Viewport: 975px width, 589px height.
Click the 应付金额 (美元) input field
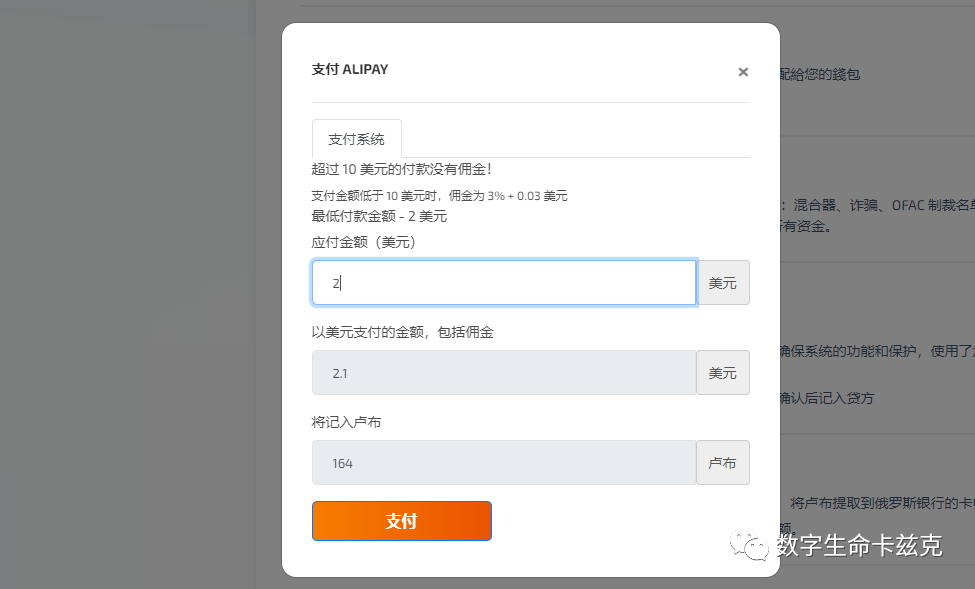504,283
